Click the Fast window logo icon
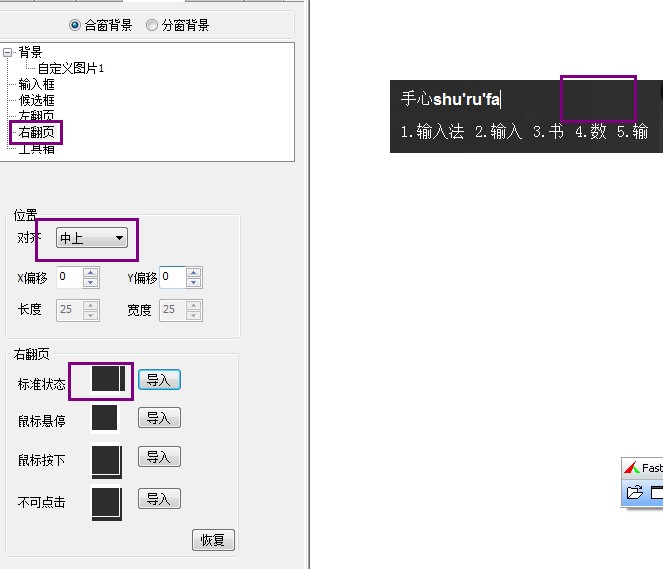The image size is (663, 569). [x=632, y=468]
